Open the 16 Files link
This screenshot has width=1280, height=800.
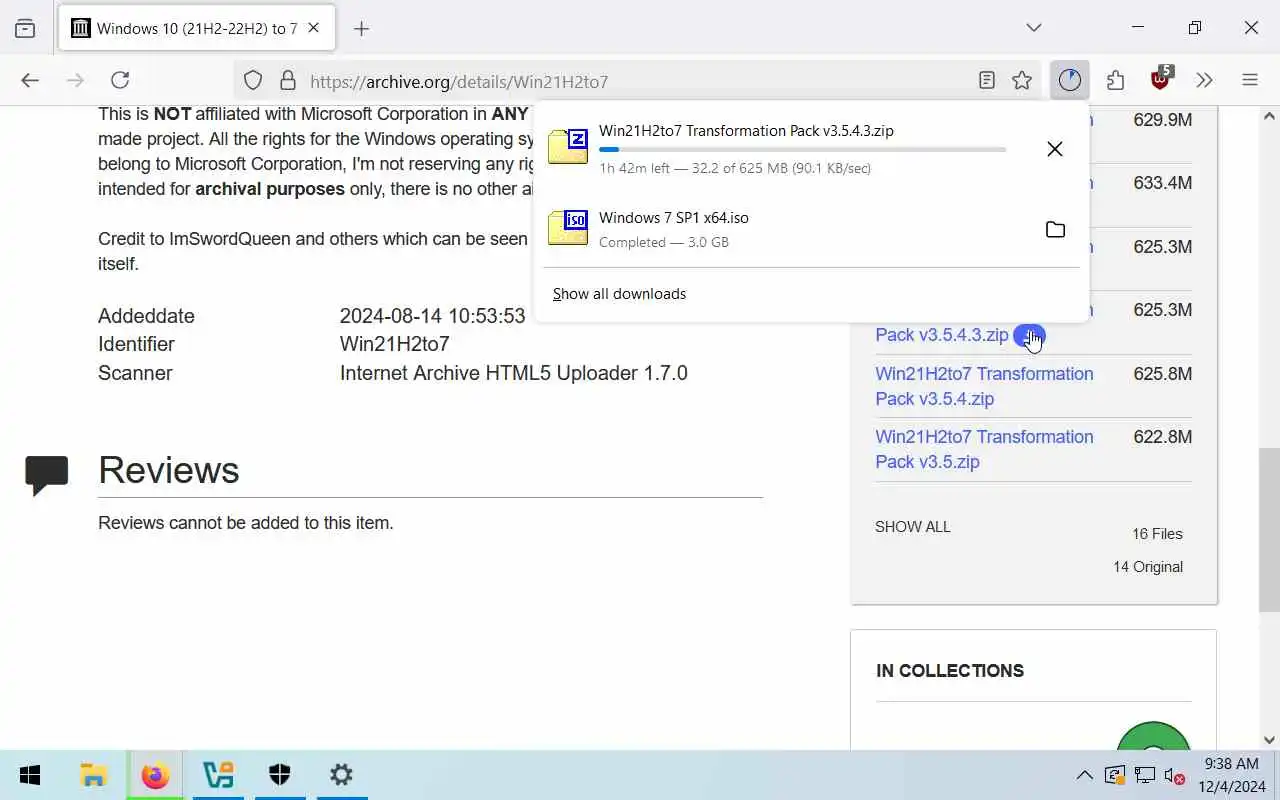(1157, 534)
